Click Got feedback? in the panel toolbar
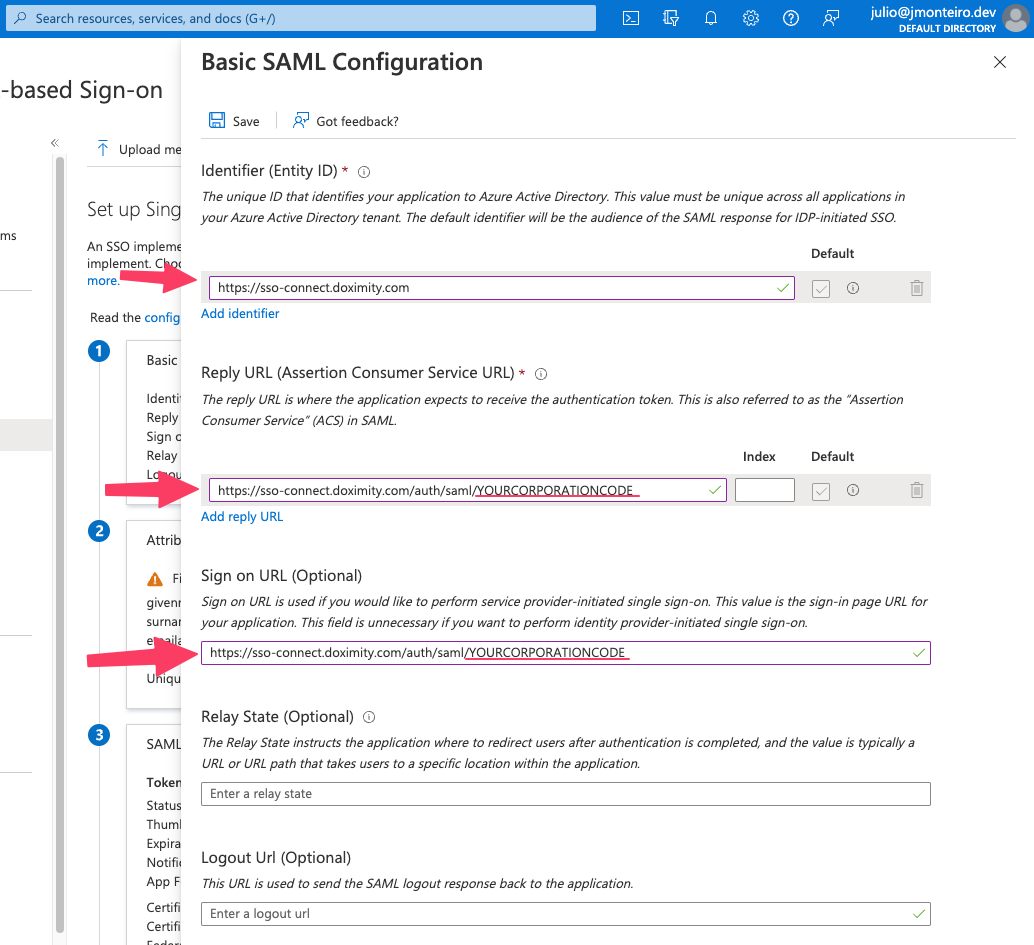 pyautogui.click(x=346, y=121)
